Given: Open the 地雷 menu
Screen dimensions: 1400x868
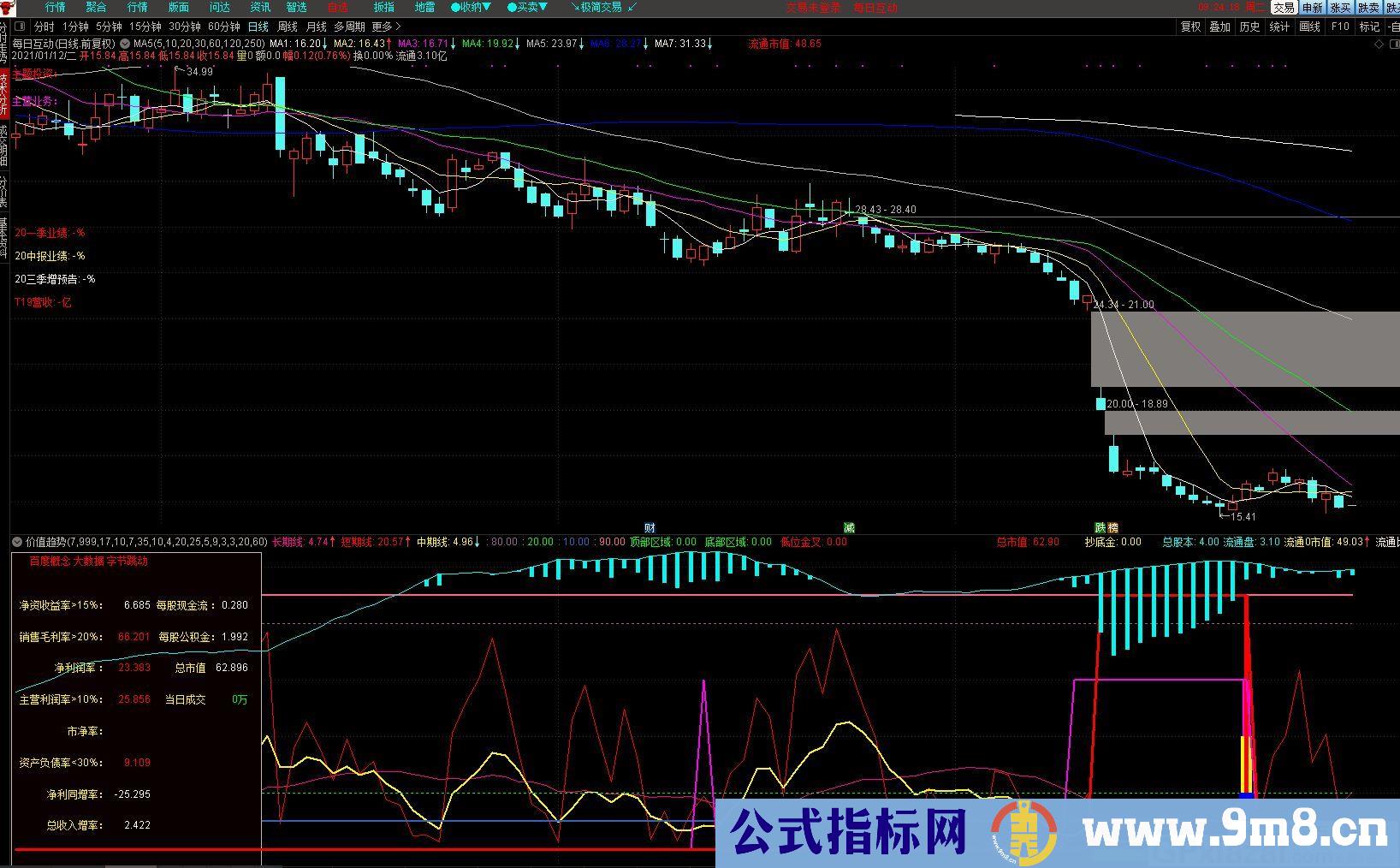Looking at the screenshot, I should 424,7.
